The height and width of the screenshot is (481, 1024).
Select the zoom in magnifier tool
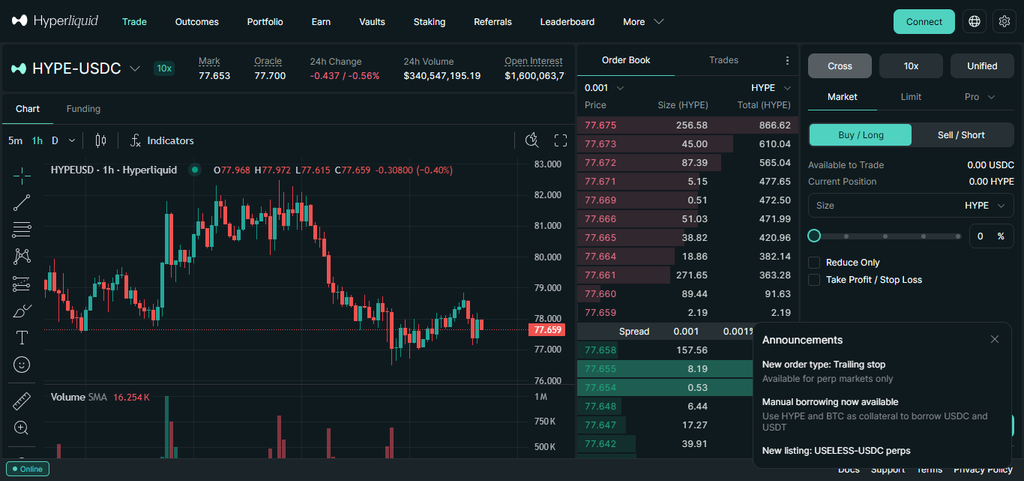pyautogui.click(x=22, y=428)
